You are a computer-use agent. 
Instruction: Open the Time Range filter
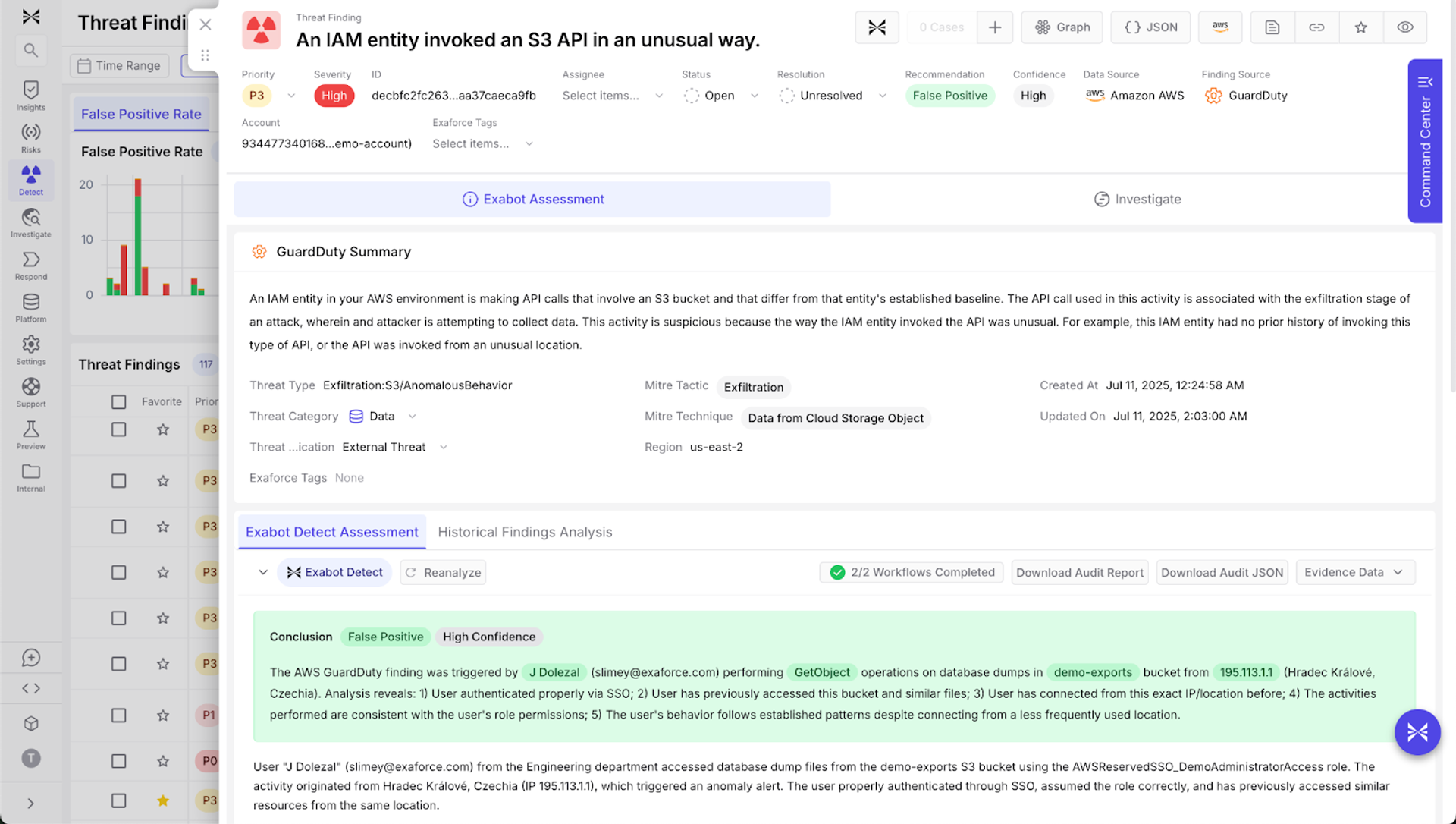pos(119,65)
